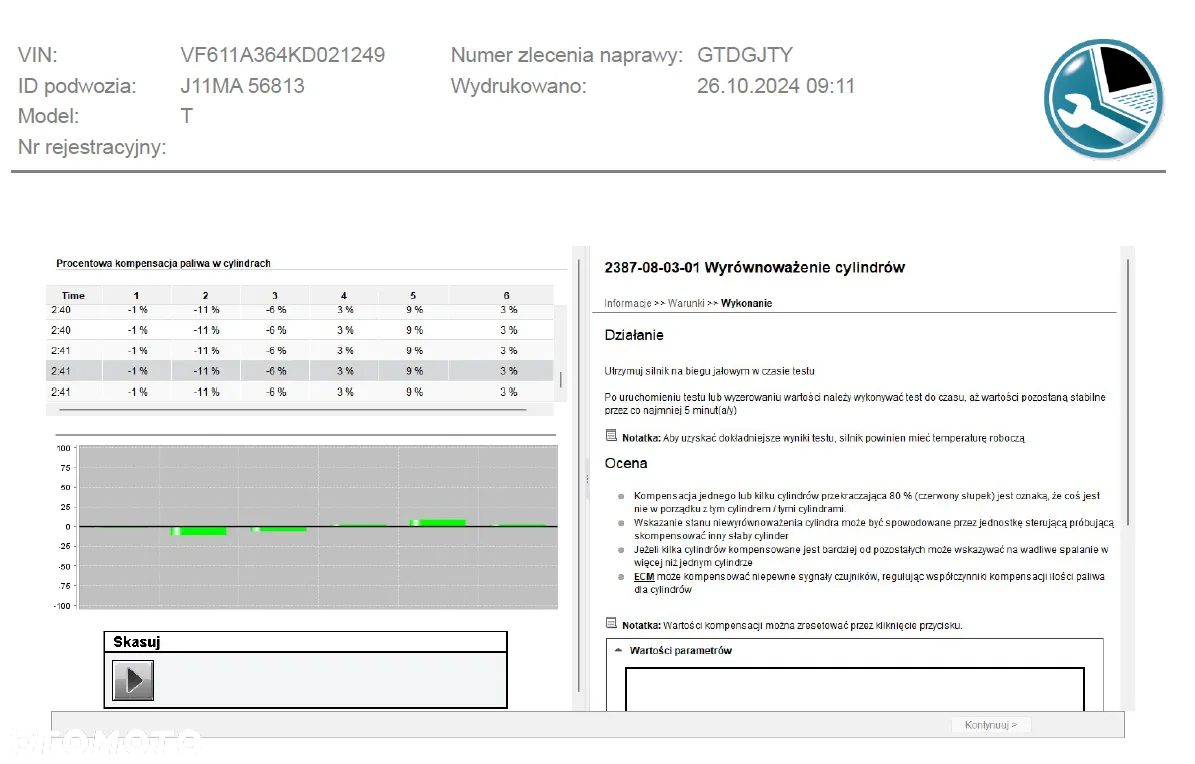
Task: Click the 2387-08-03-01 Wyrównoważenie cylindrów heading
Action: [x=754, y=268]
